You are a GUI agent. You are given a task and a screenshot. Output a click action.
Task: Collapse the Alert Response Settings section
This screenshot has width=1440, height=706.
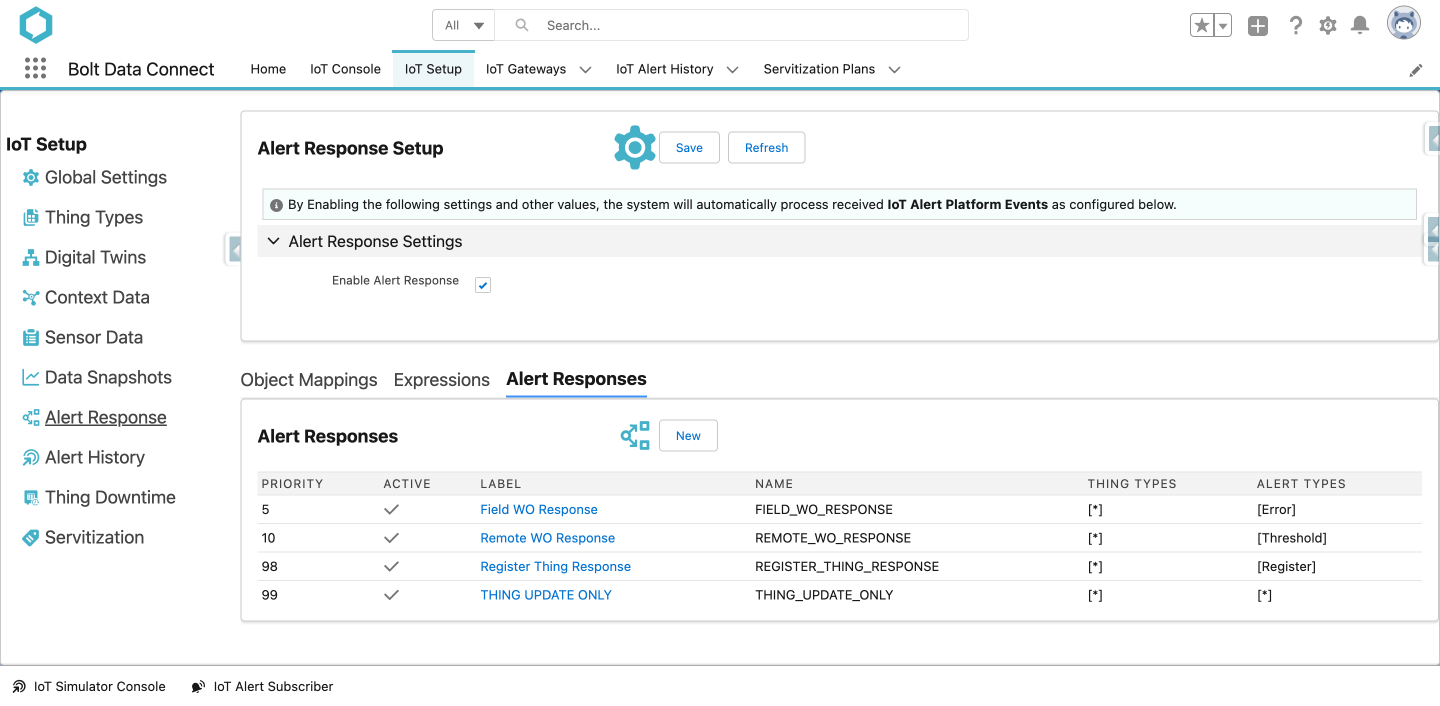[x=274, y=241]
